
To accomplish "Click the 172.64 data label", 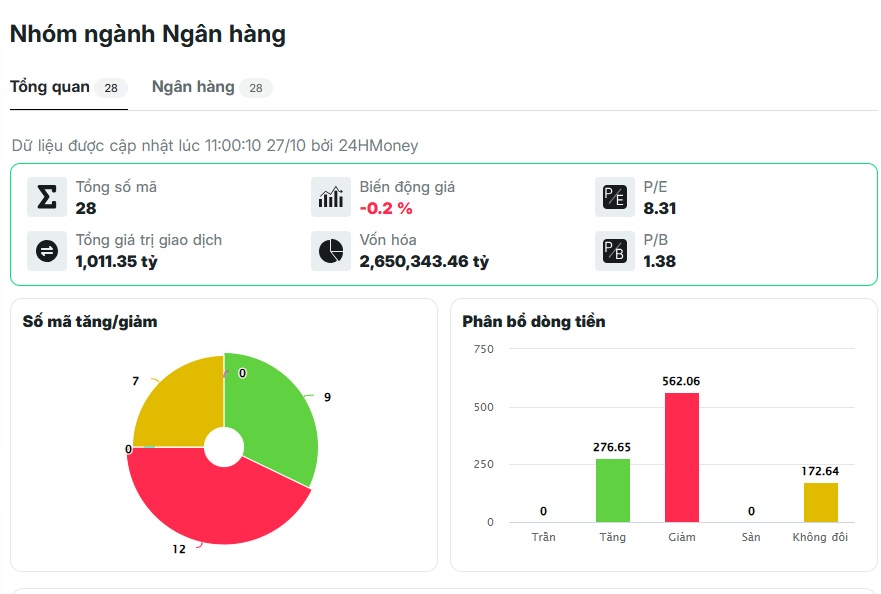I will point(820,471).
